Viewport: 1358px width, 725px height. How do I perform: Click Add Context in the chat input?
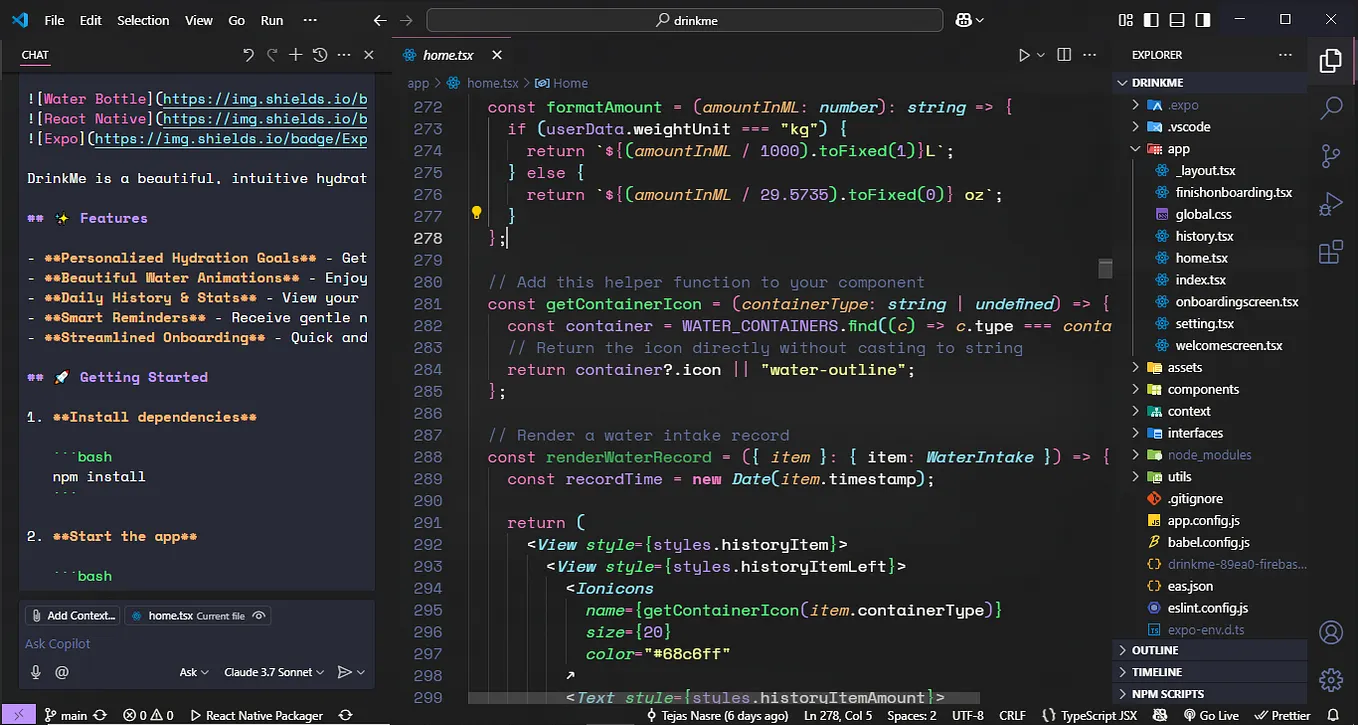pos(71,615)
